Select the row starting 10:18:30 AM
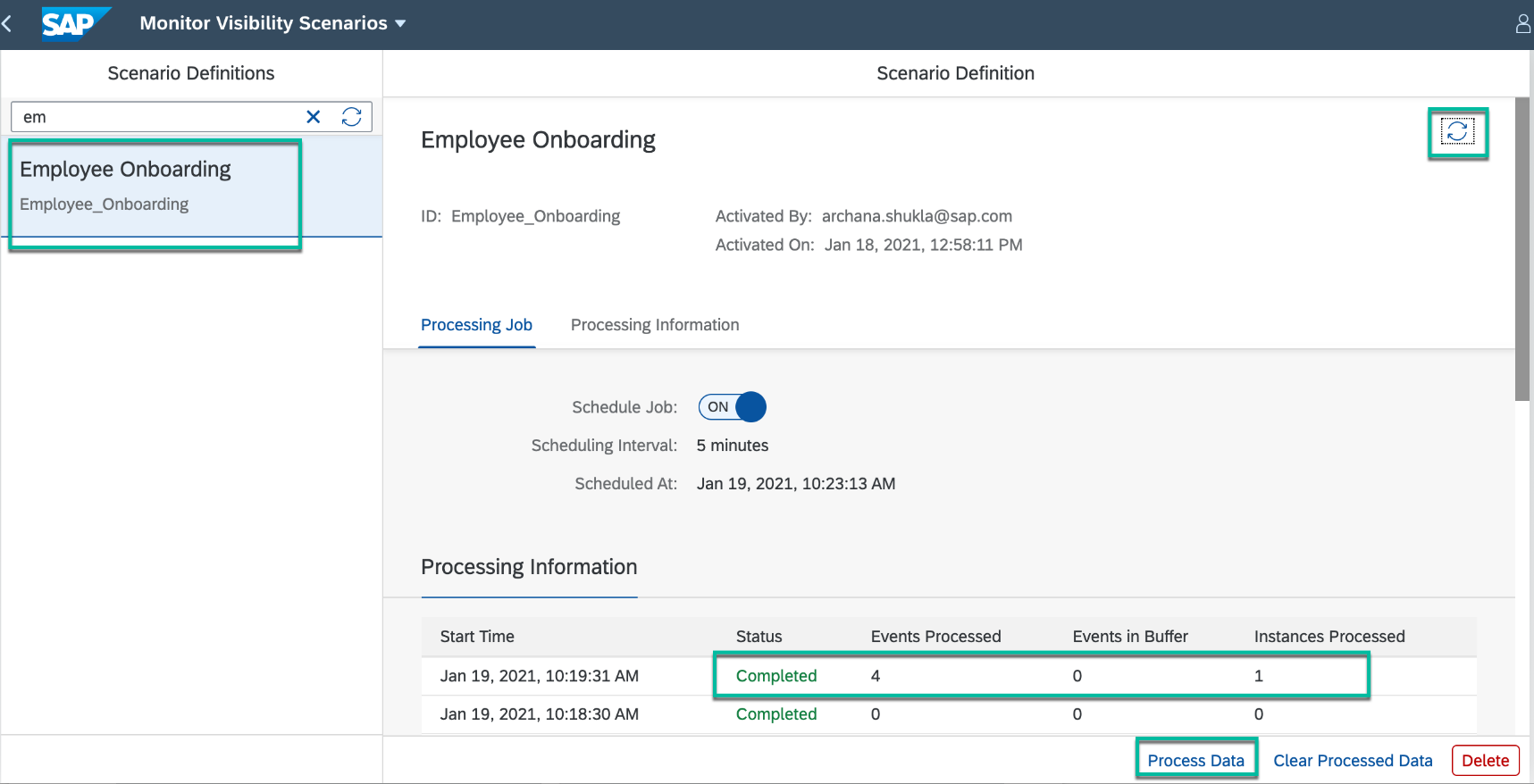This screenshot has height=784, width=1534. (x=949, y=714)
